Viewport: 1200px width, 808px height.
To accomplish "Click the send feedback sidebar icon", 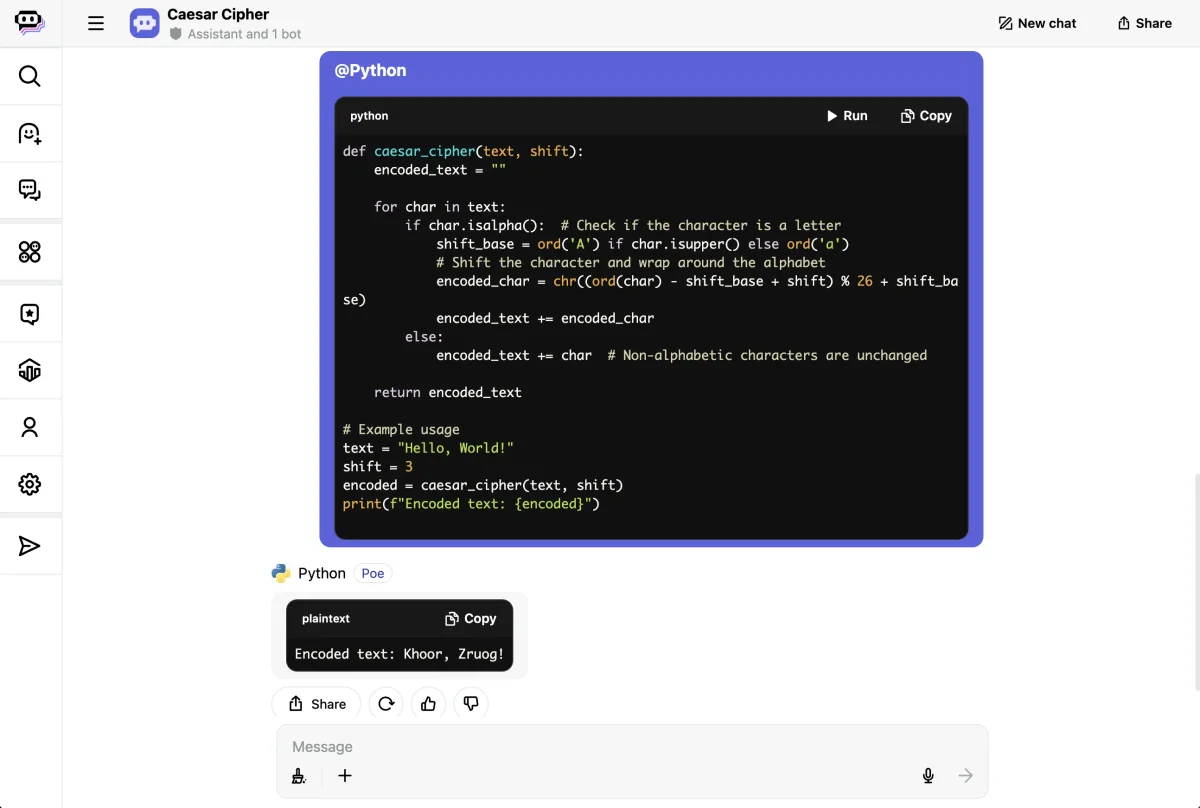I will pos(30,546).
